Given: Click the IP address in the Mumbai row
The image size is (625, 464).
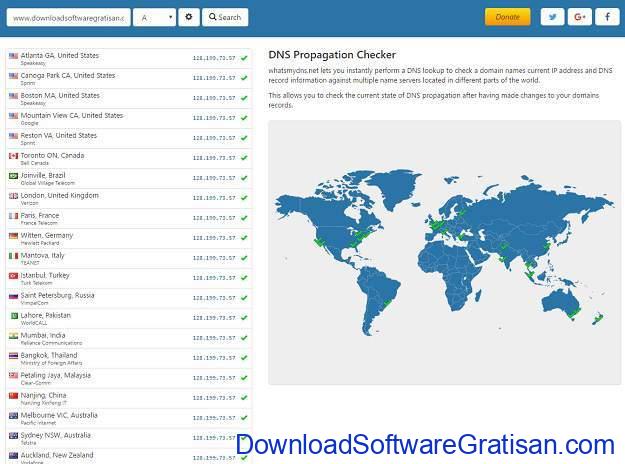Looking at the screenshot, I should click(214, 338).
